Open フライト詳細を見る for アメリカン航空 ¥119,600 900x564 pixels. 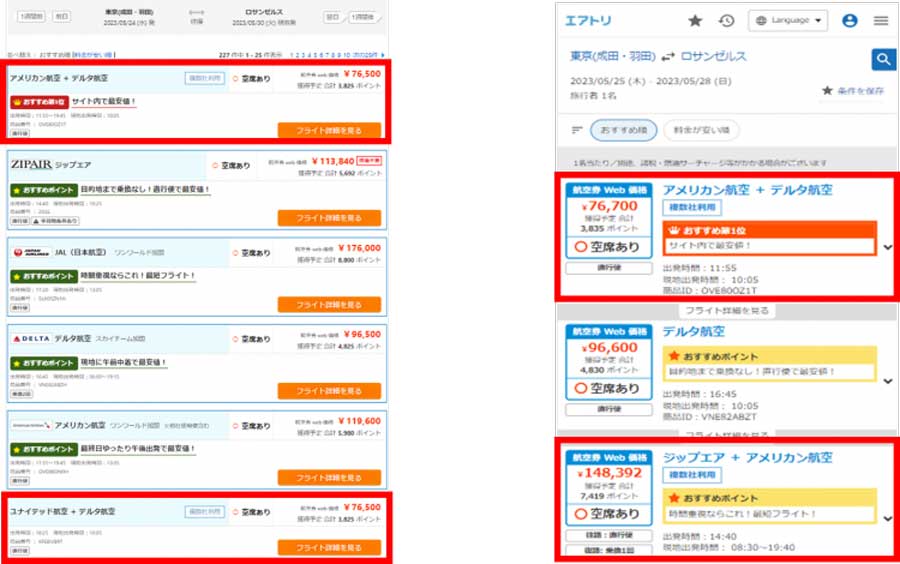coord(329,477)
